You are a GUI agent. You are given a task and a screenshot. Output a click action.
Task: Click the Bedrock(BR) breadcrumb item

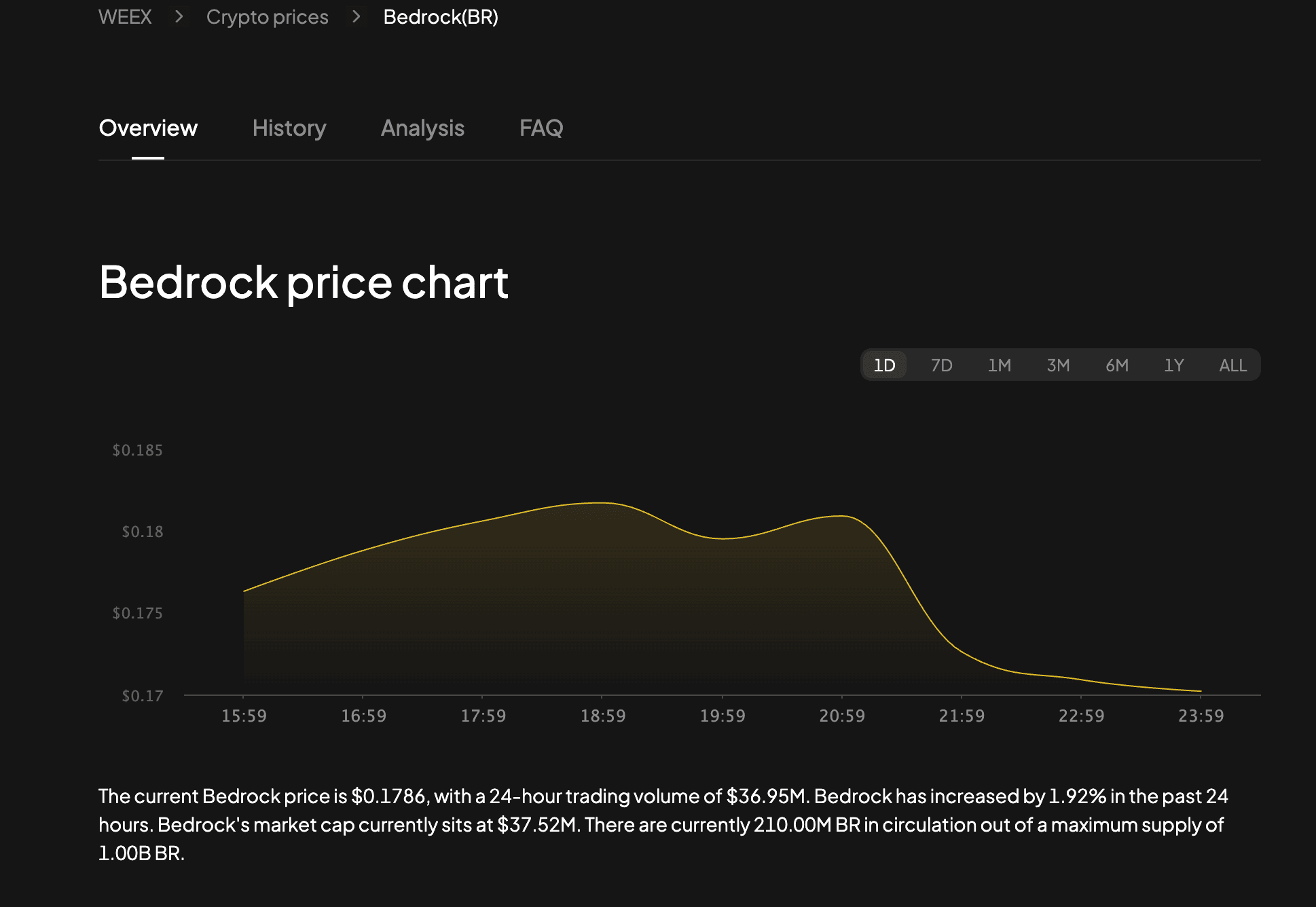coord(441,17)
